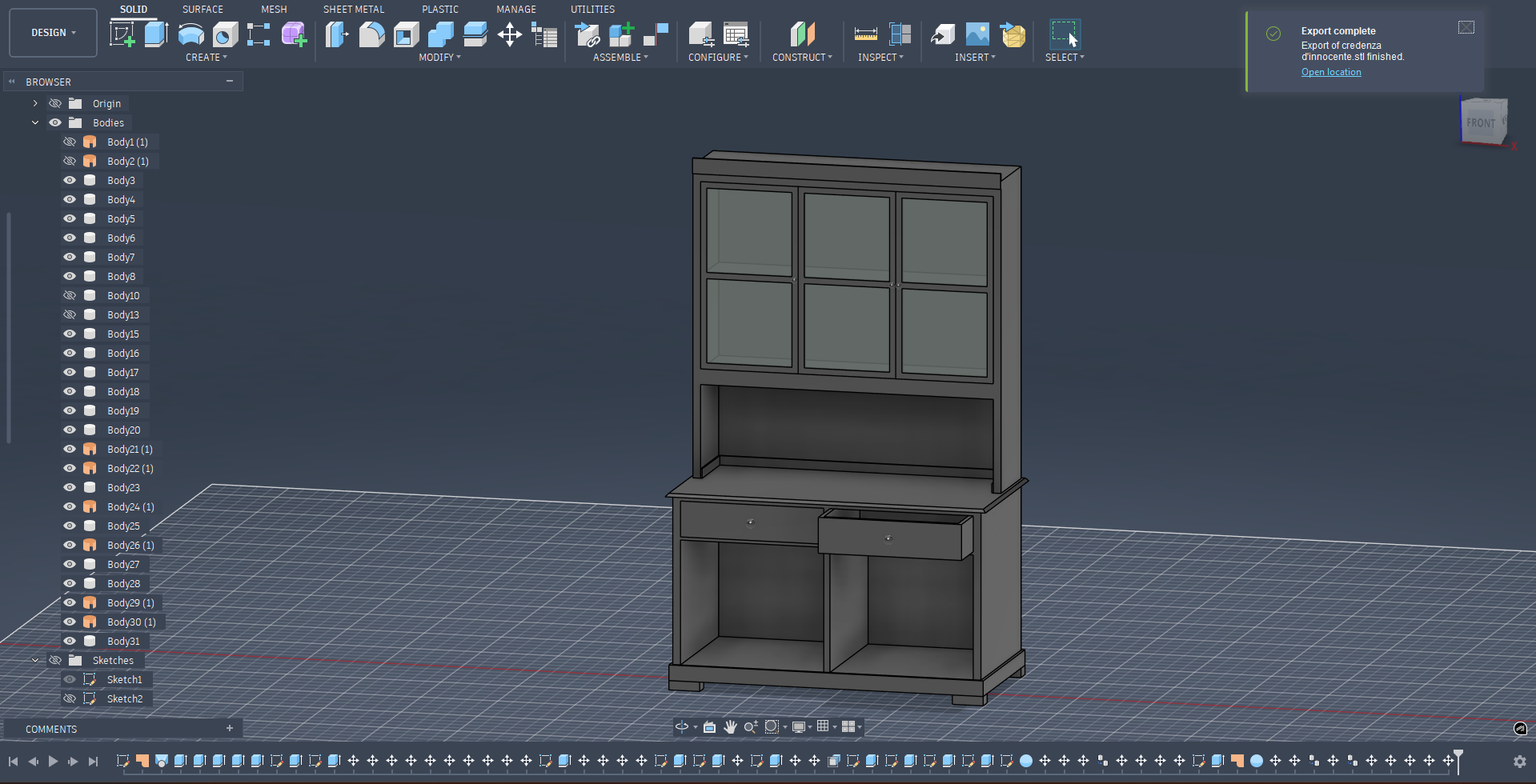Image resolution: width=1536 pixels, height=784 pixels.
Task: Click the Insert Canvas image icon
Action: (x=977, y=34)
